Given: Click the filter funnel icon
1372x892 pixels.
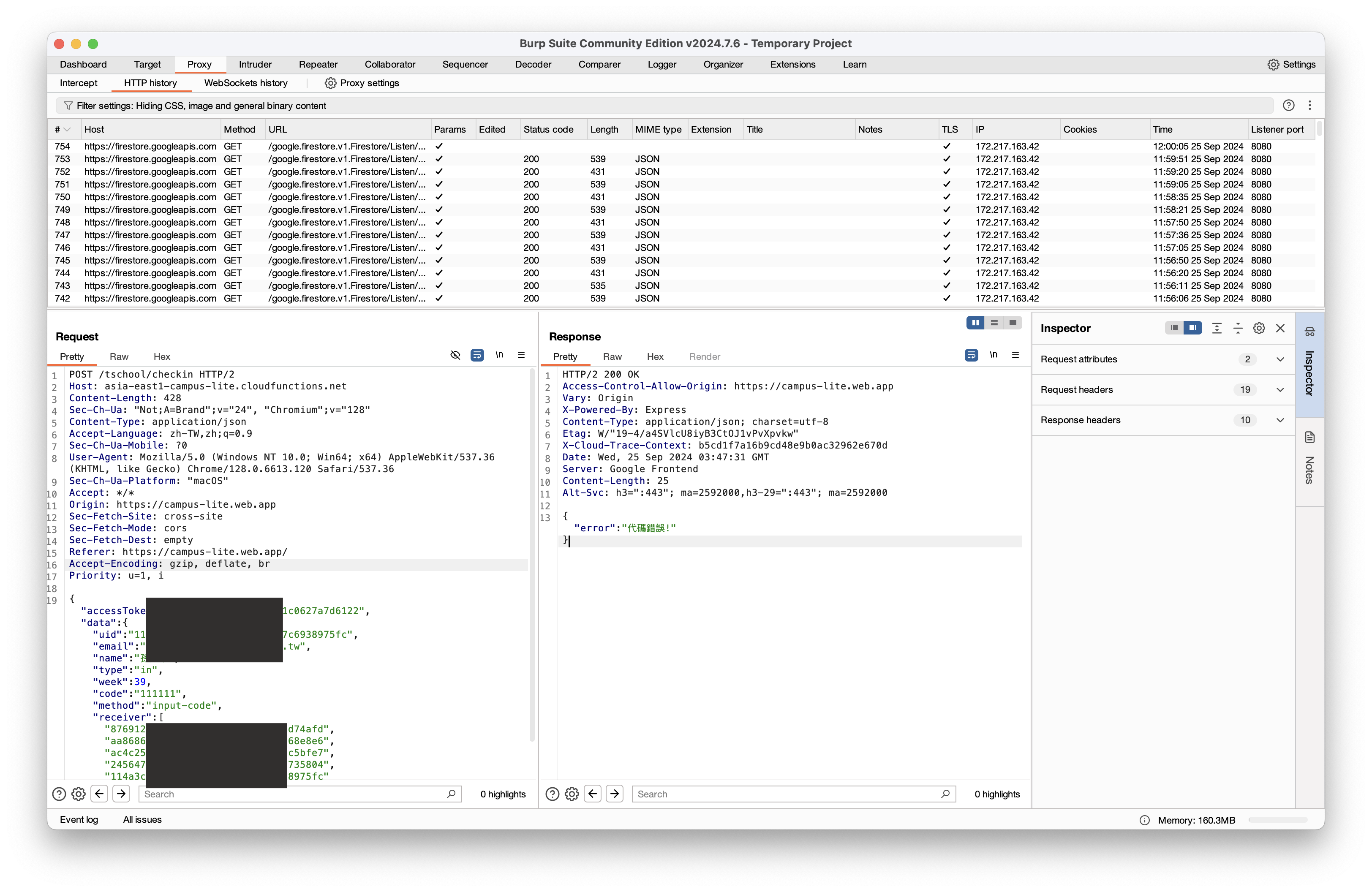Looking at the screenshot, I should [68, 106].
